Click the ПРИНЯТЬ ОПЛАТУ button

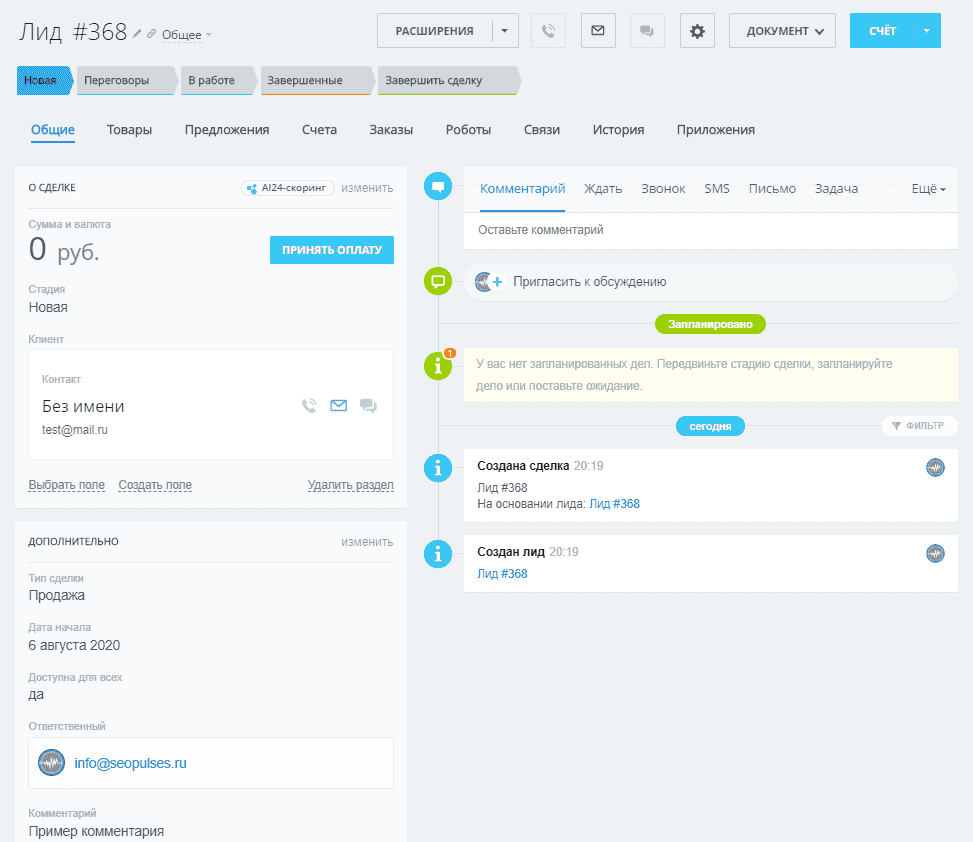click(x=331, y=250)
